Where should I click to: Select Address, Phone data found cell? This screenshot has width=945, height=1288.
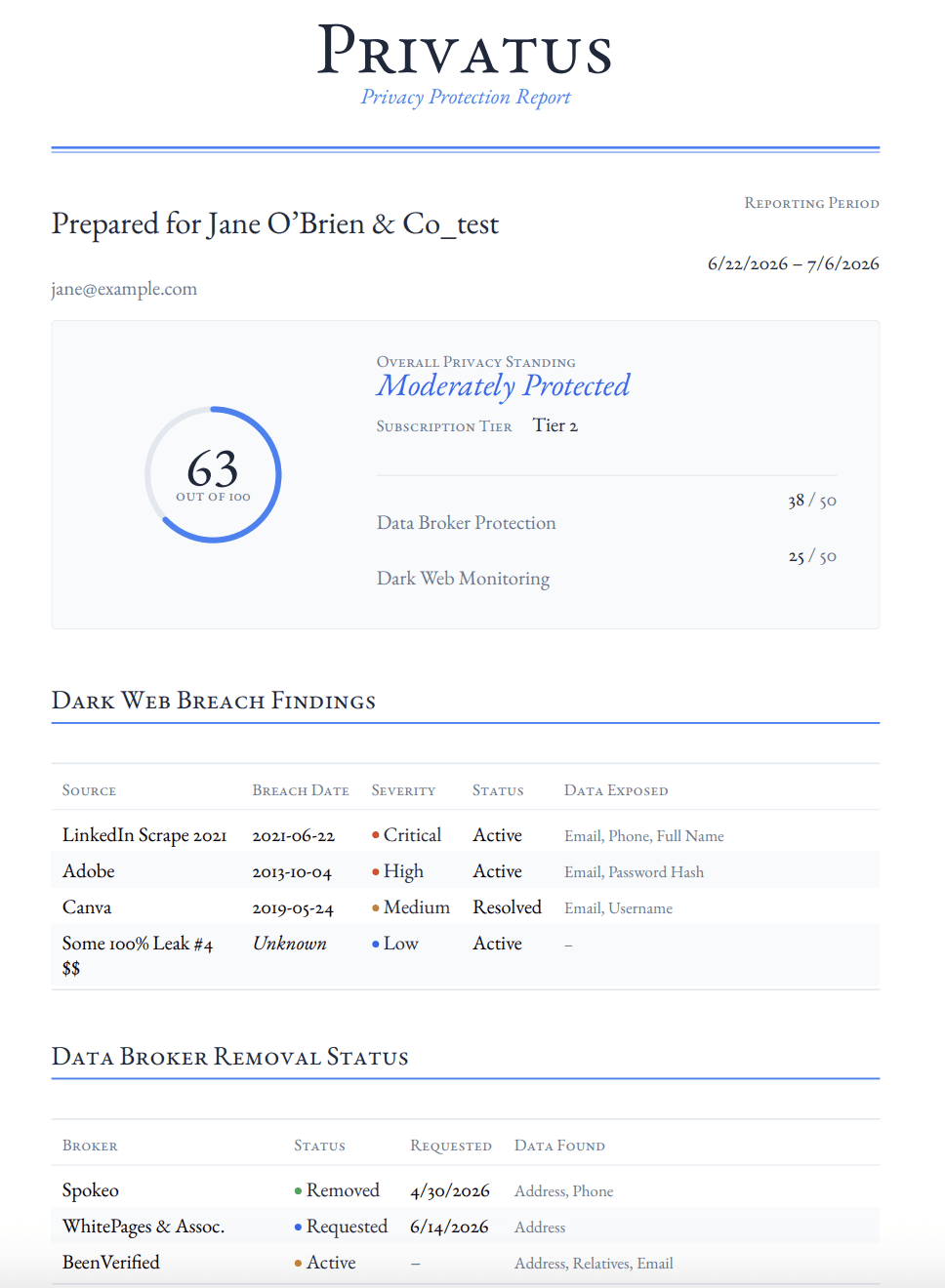(564, 1191)
